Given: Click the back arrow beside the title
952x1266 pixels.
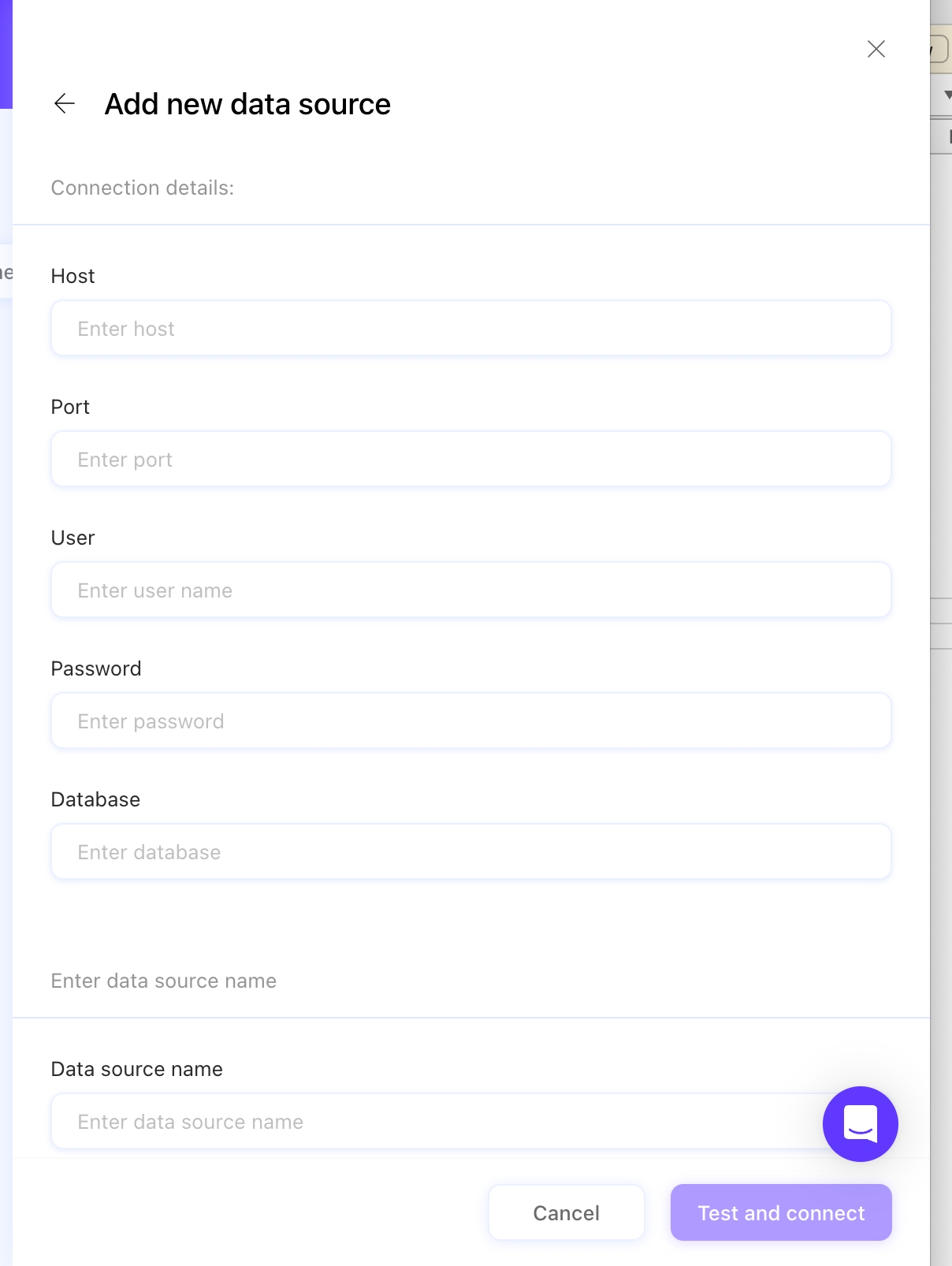Looking at the screenshot, I should [x=65, y=103].
